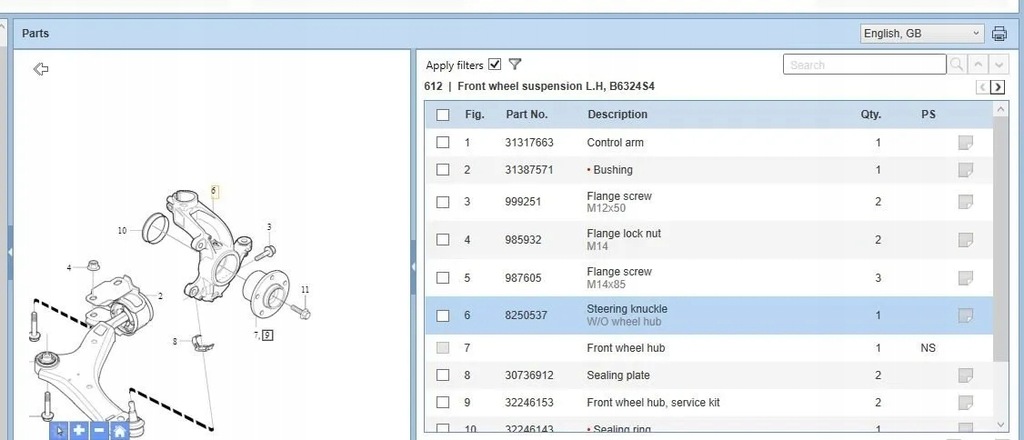Screen dimensions: 1024x440
Task: Click scrollbar up arrow in parts list
Action: click(x=1001, y=109)
